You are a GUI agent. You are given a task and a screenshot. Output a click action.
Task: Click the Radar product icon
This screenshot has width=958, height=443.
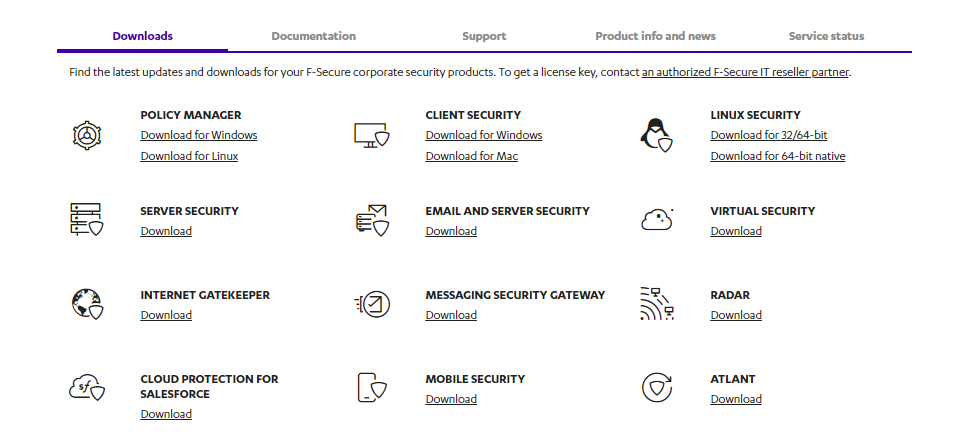[655, 302]
